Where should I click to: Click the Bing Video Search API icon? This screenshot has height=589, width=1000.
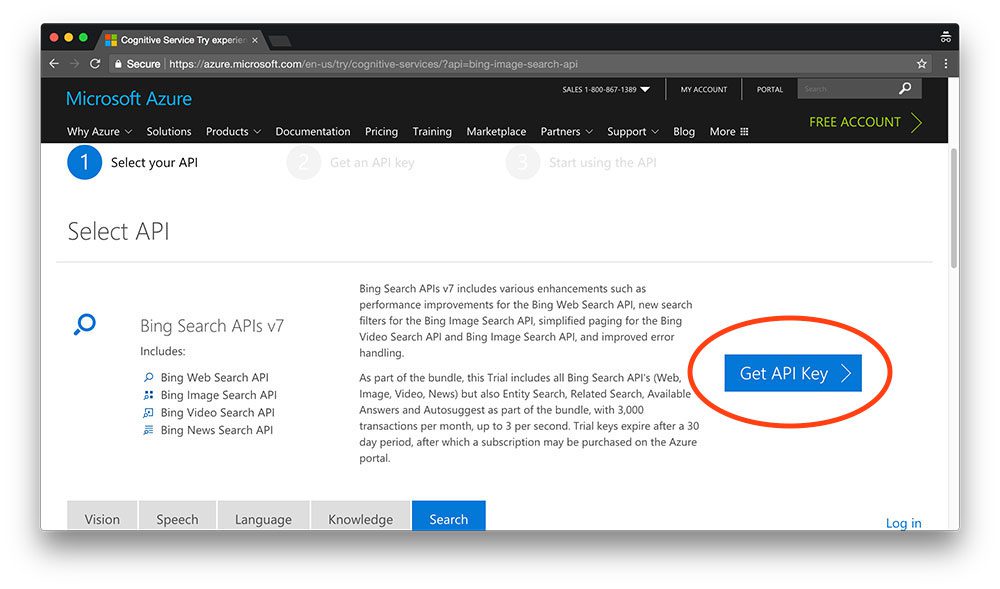[x=149, y=412]
